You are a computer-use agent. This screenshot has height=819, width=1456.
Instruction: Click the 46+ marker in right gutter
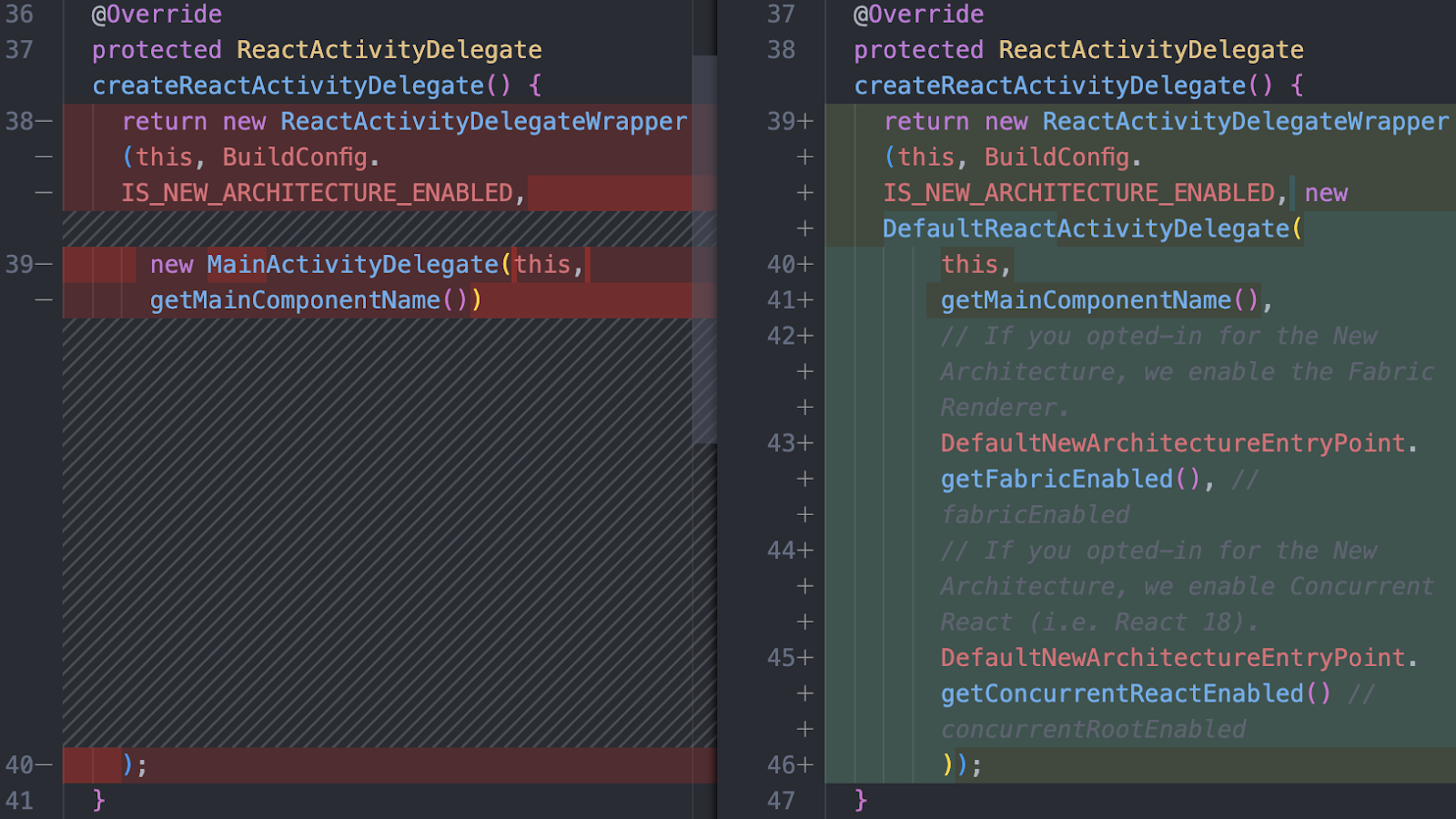click(789, 765)
